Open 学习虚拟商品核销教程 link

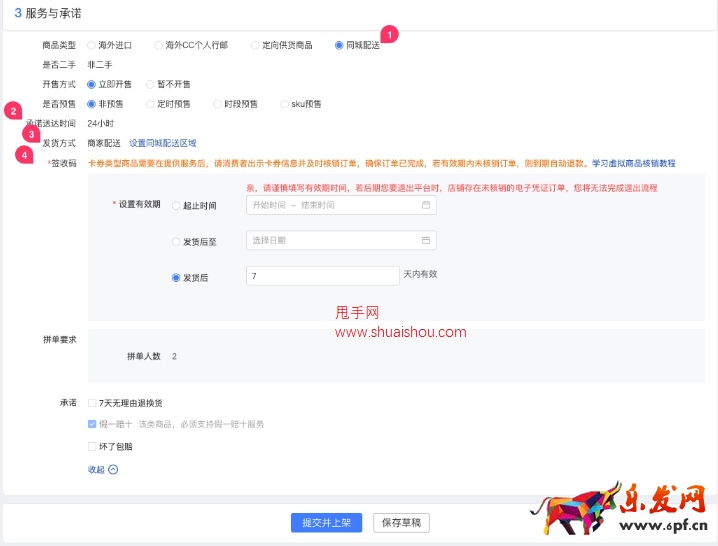coord(634,163)
